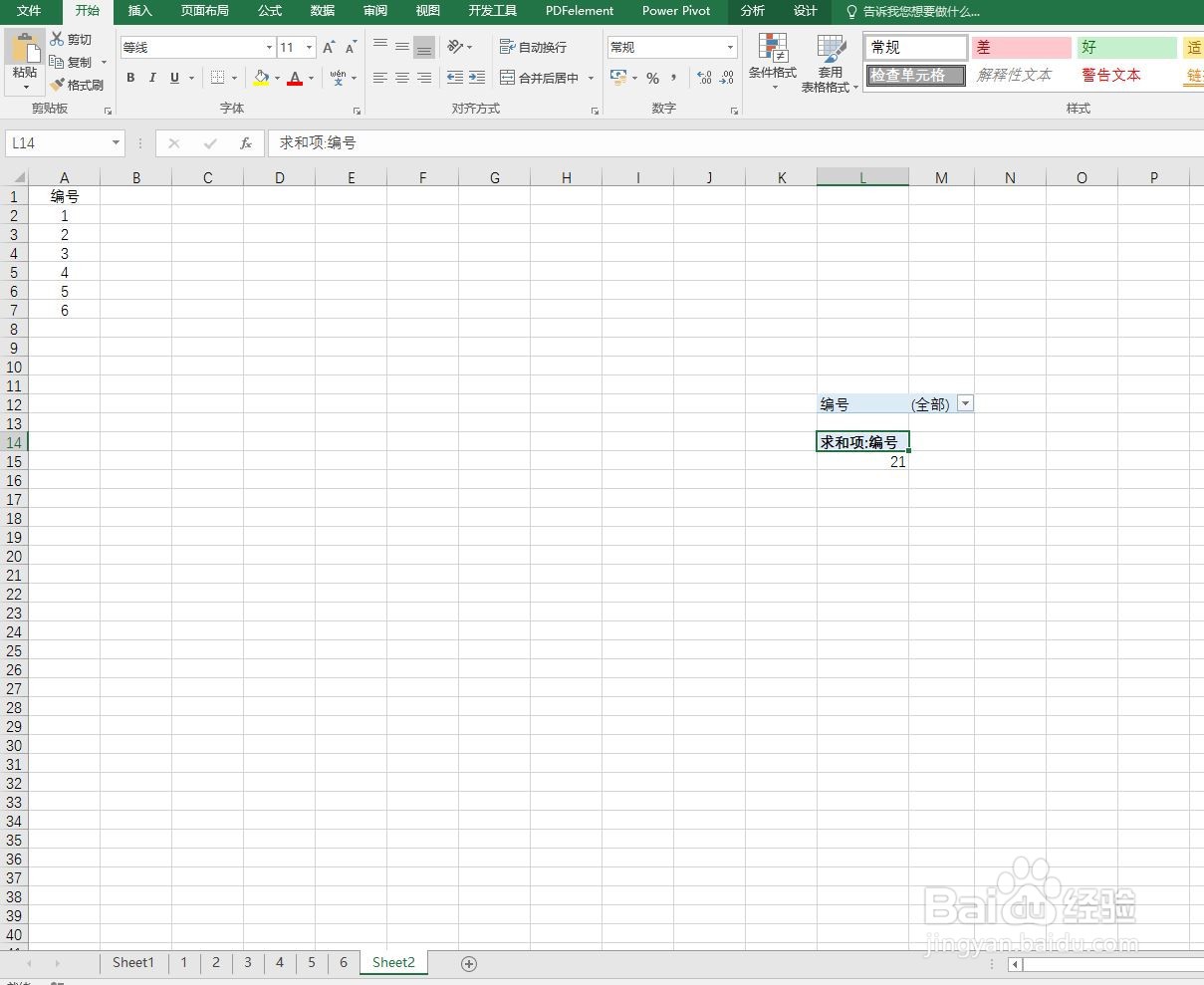
Task: Expand the fill color options arrow
Action: click(x=276, y=78)
